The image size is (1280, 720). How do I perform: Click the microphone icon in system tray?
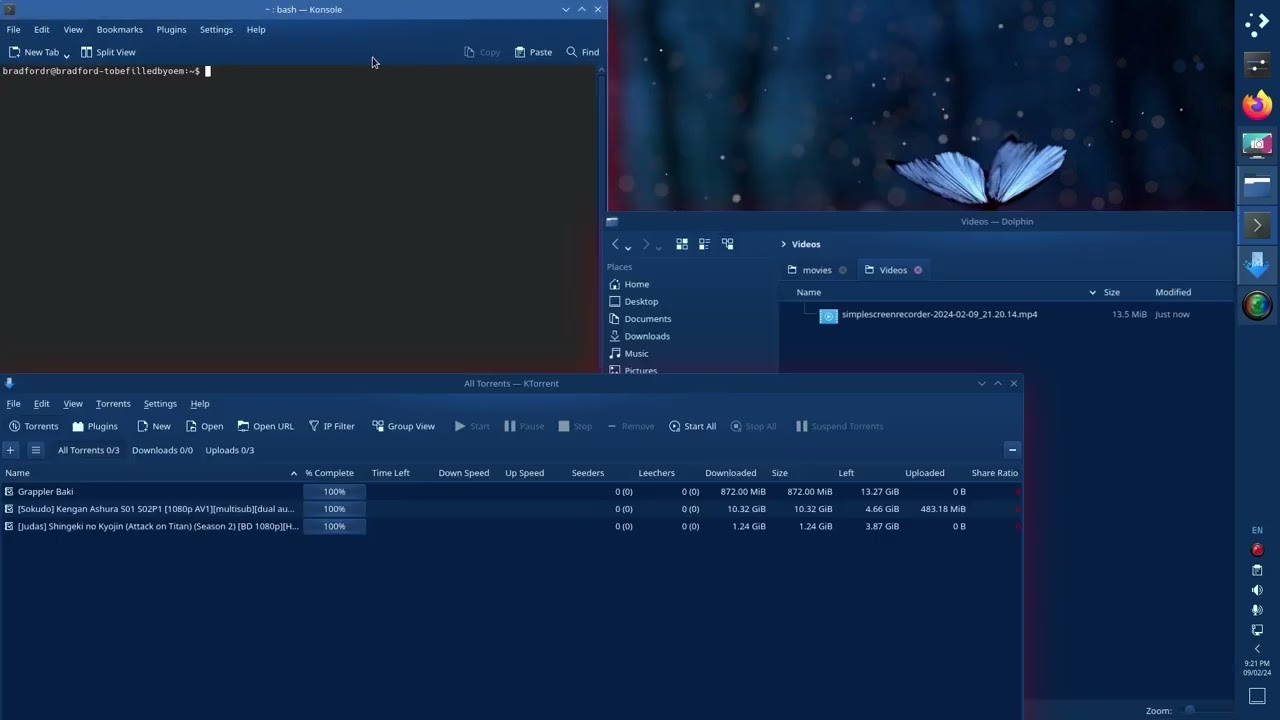tap(1257, 610)
